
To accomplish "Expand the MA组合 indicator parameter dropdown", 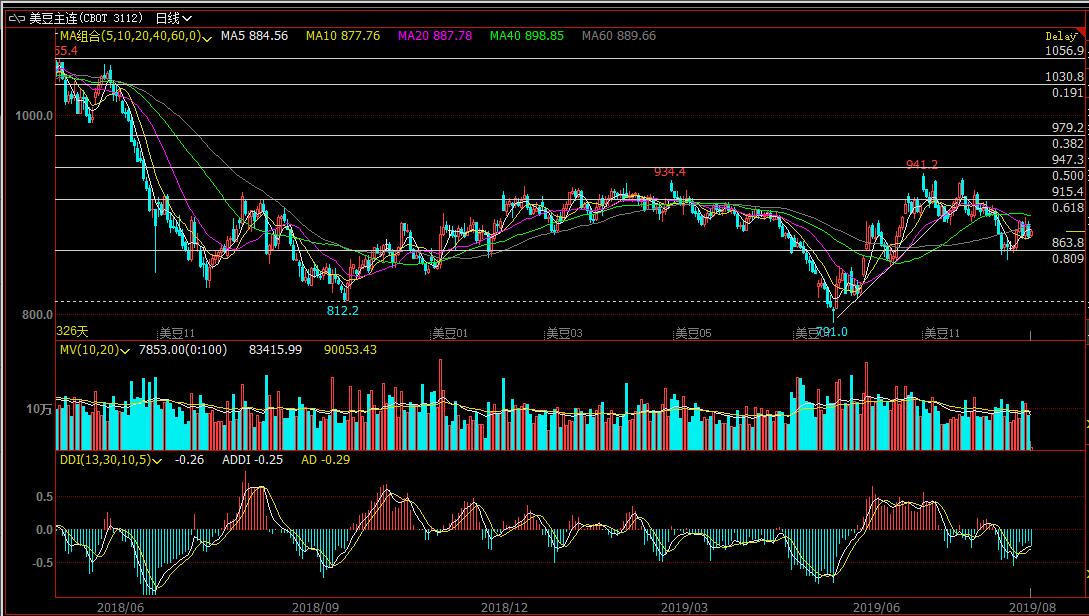I will point(207,36).
